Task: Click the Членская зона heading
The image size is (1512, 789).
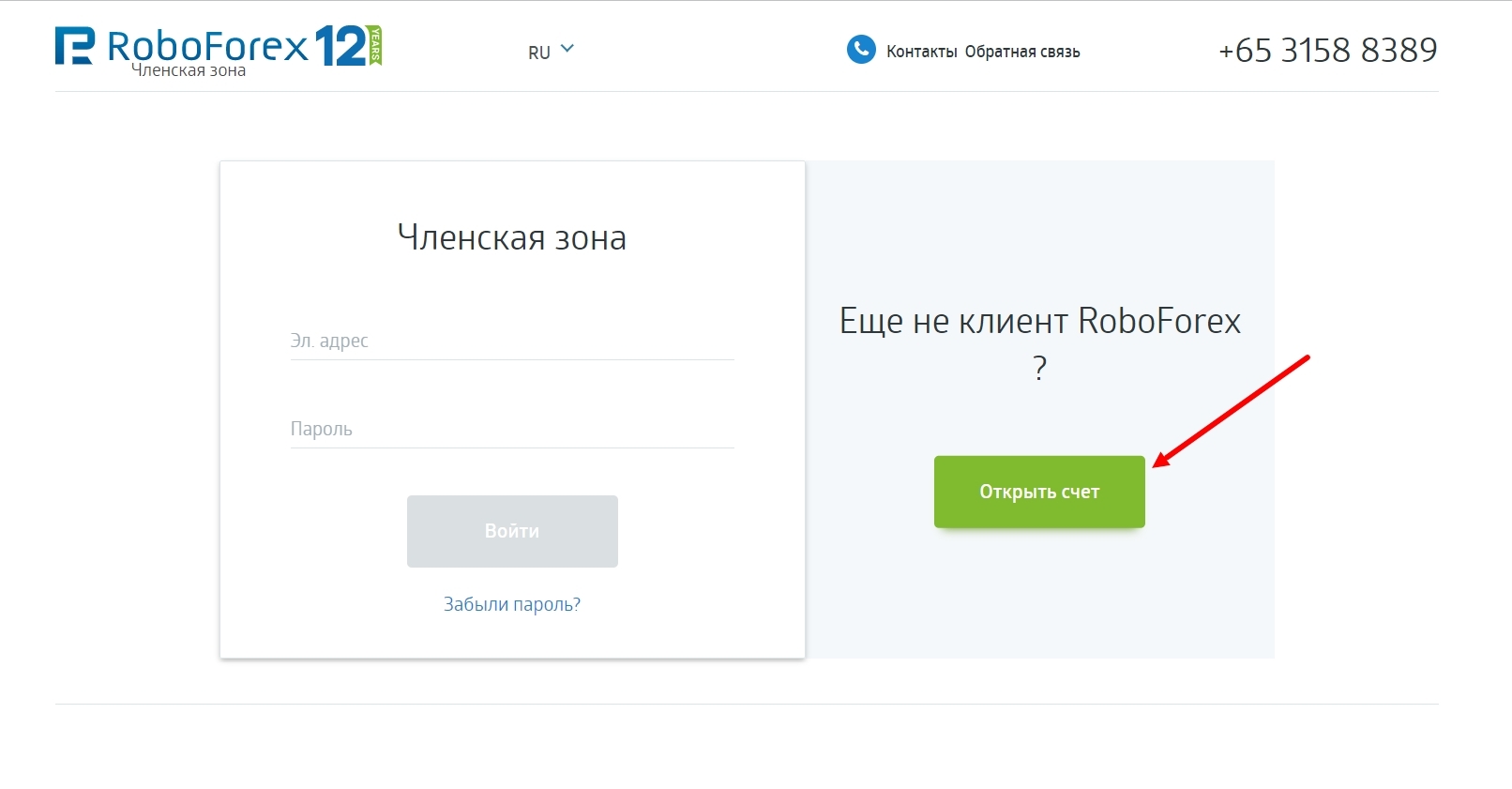Action: pyautogui.click(x=512, y=237)
